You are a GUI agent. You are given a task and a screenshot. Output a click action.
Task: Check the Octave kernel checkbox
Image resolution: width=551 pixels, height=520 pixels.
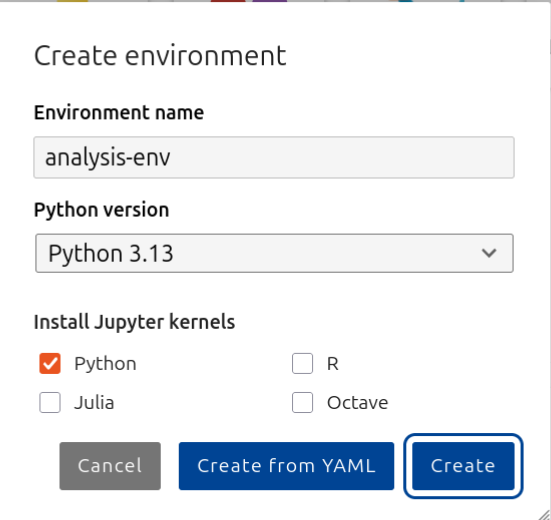(302, 402)
